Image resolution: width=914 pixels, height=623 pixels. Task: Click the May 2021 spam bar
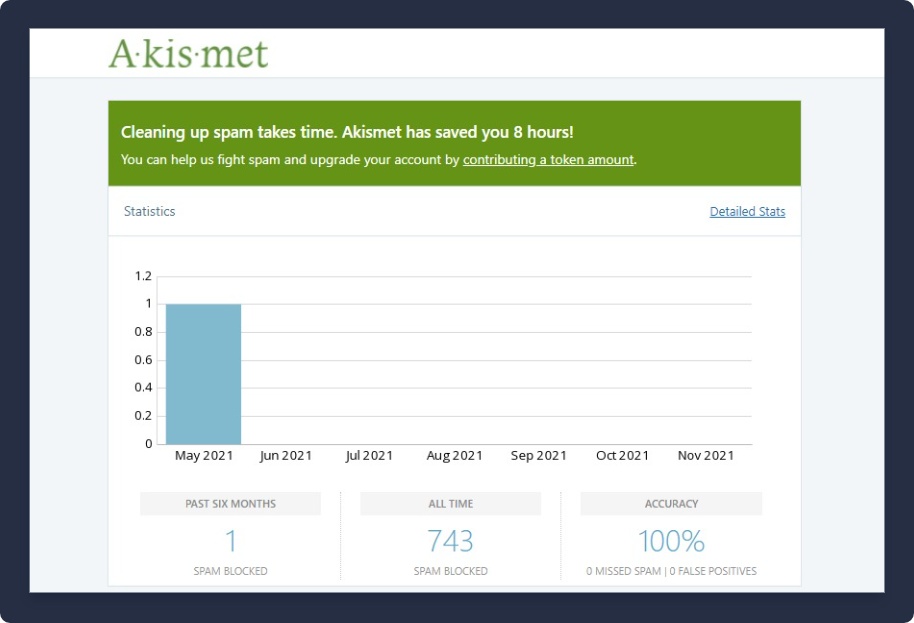203,374
